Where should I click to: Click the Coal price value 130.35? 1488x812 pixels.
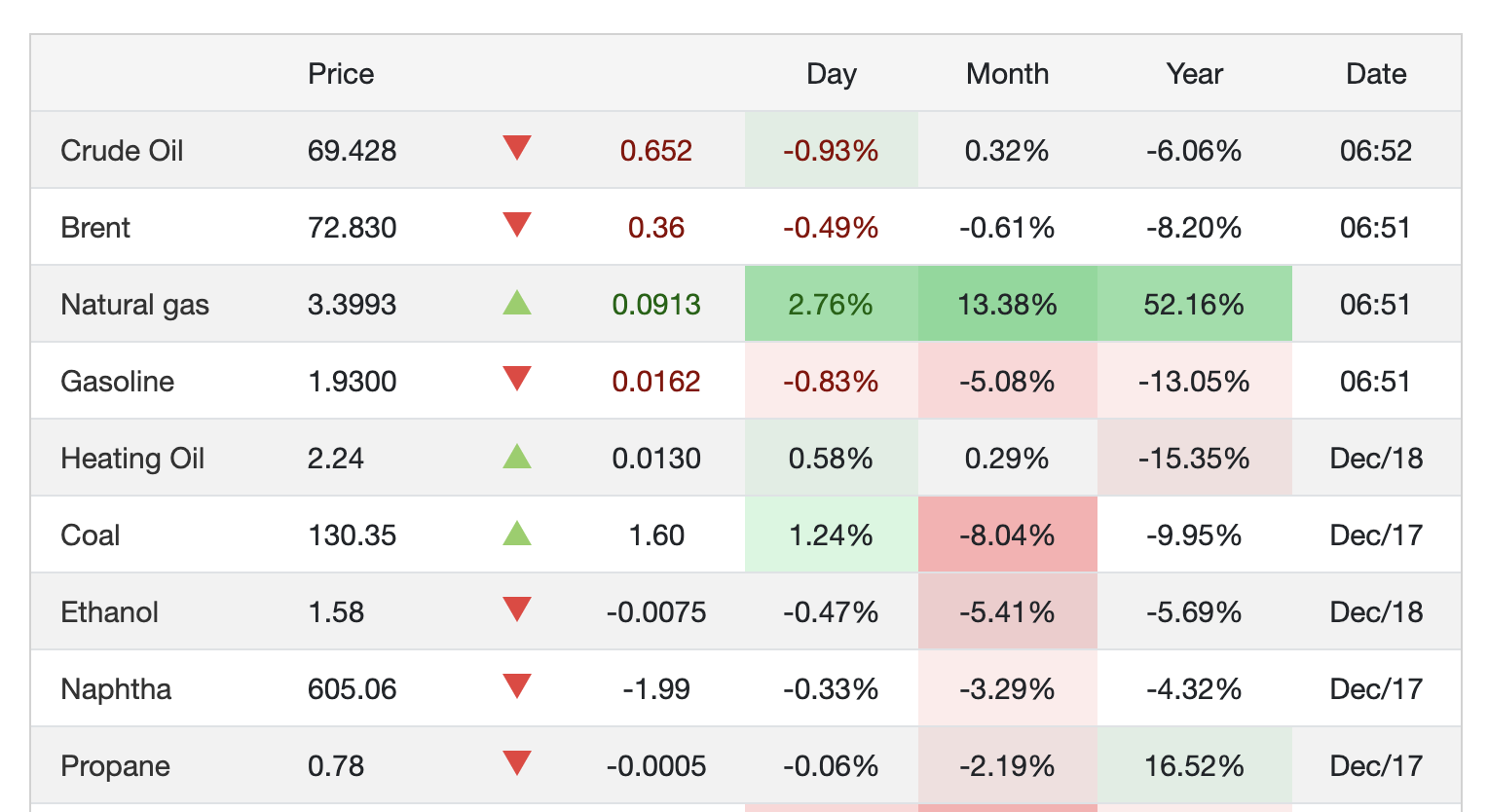click(x=352, y=535)
